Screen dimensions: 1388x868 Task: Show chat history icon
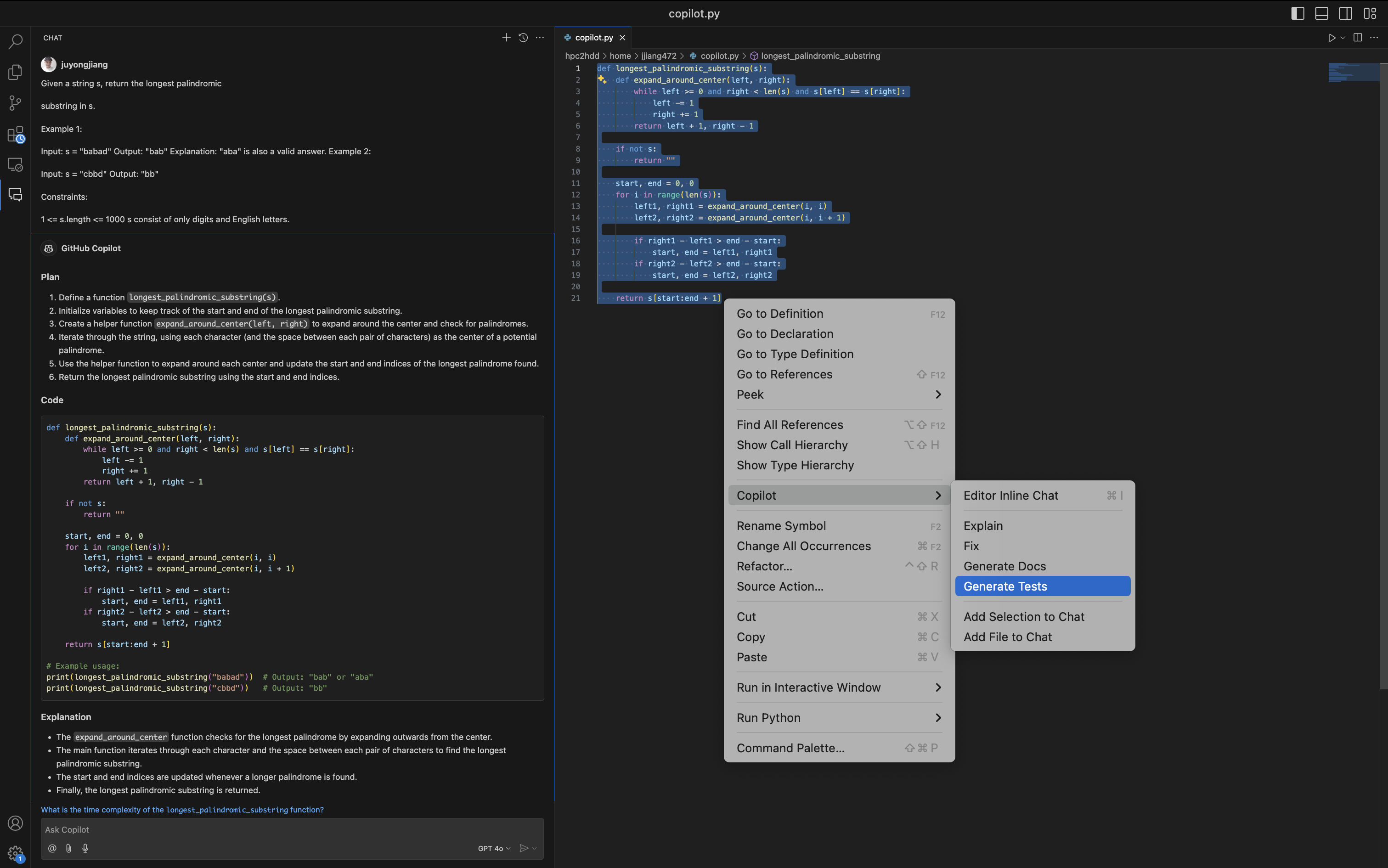point(523,38)
